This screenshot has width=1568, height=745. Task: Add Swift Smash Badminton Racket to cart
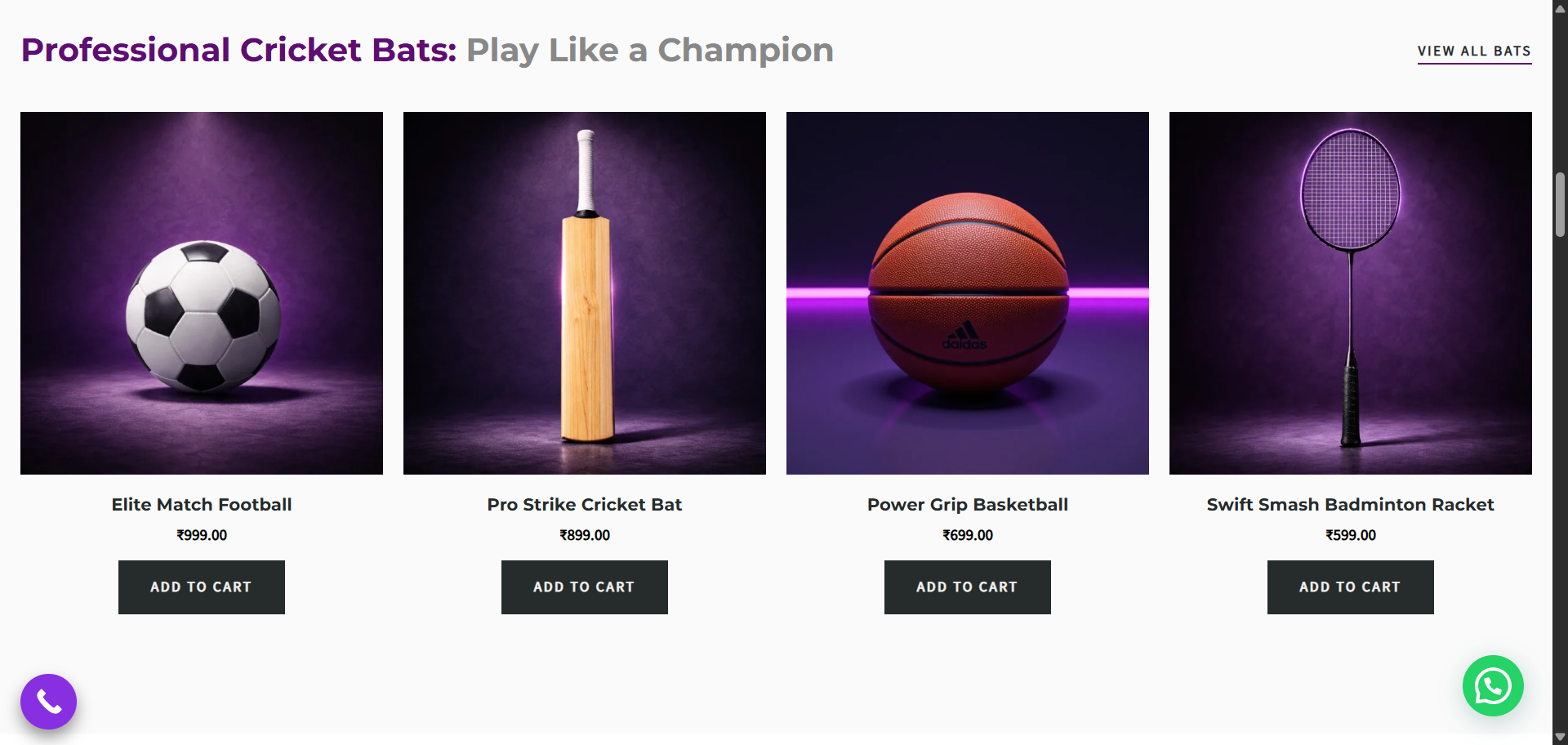click(x=1351, y=587)
